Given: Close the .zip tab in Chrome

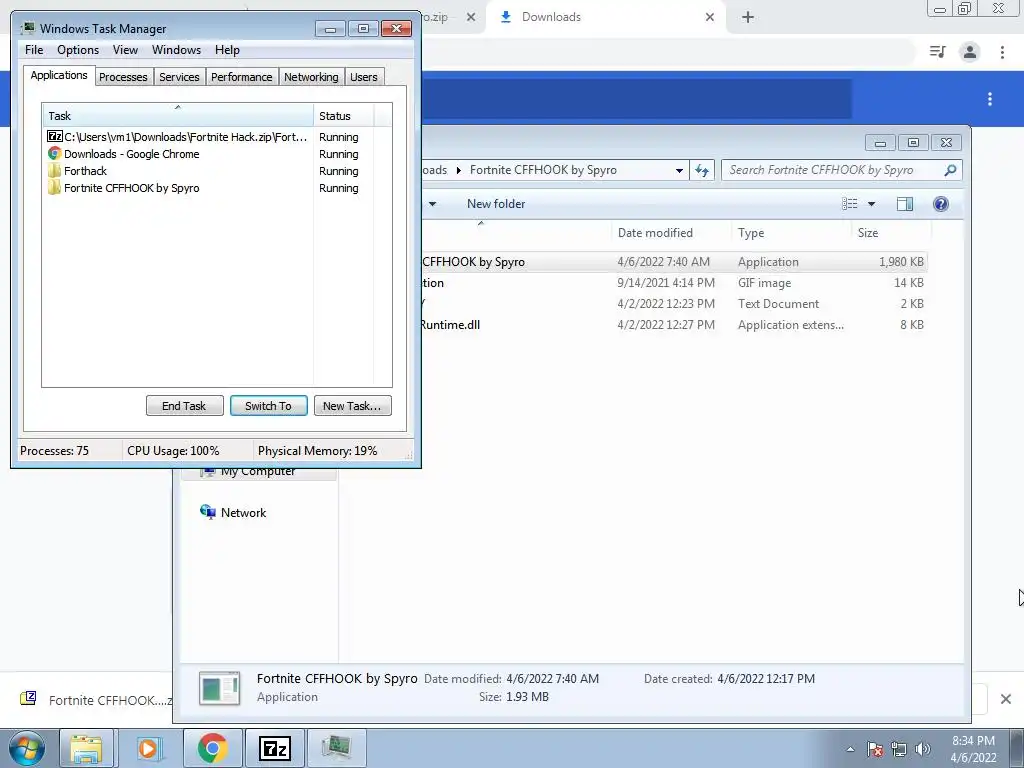Looking at the screenshot, I should tap(471, 17).
